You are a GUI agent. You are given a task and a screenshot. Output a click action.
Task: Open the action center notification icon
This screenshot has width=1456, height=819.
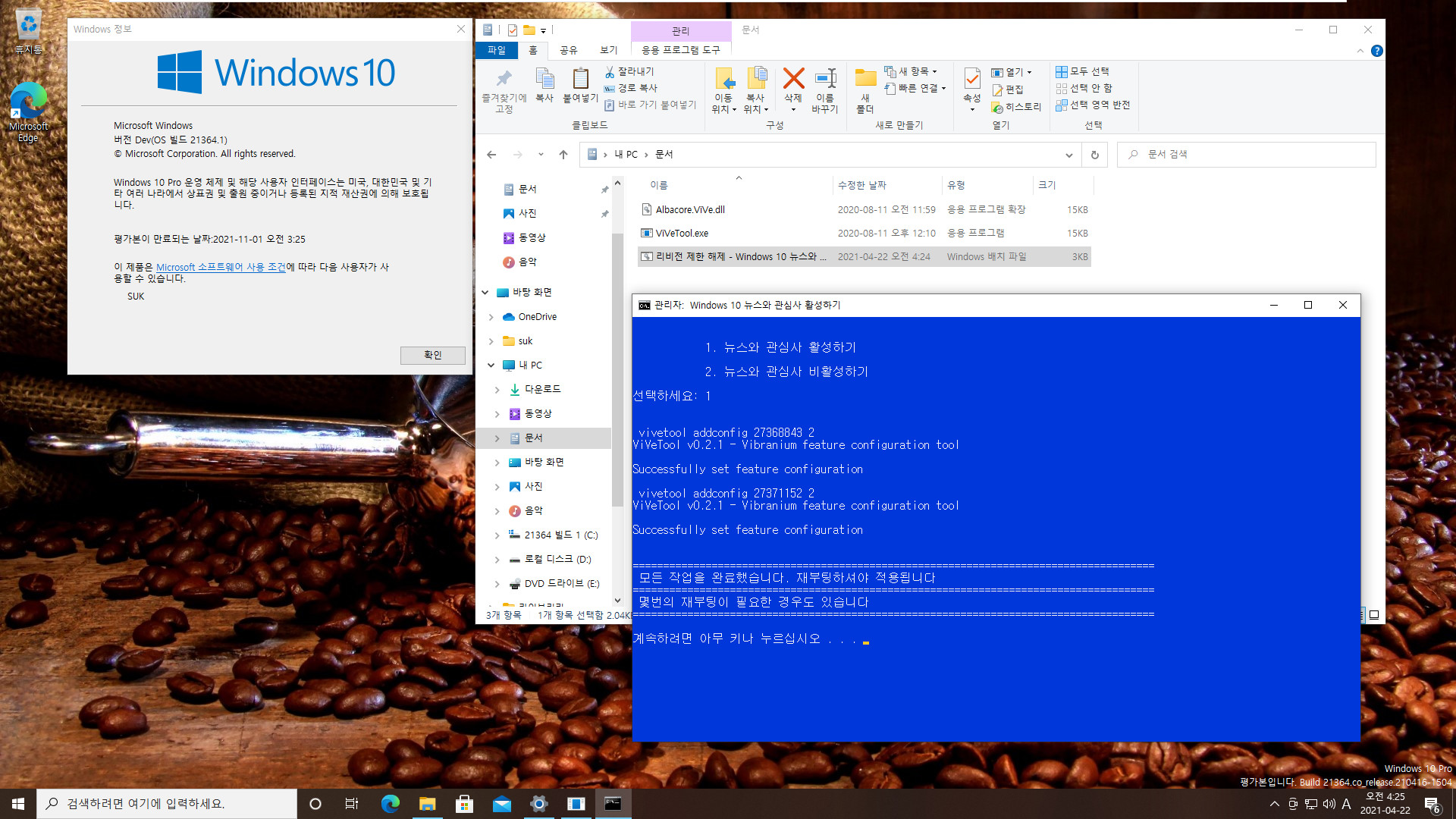click(x=1432, y=805)
